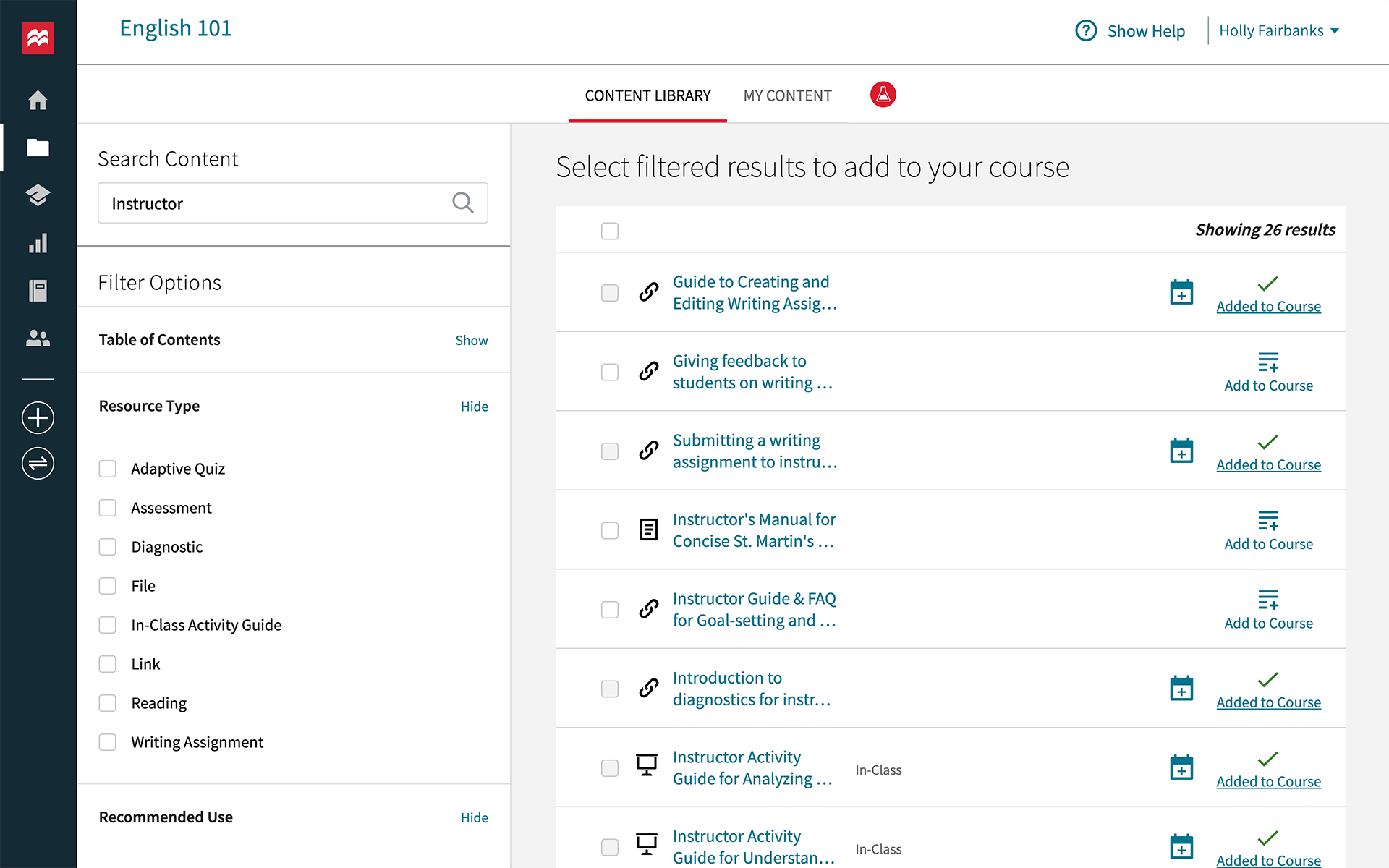Screen dimensions: 1389x868
Task: Click the calendar add icon for Guide to Creating
Action: [1181, 292]
